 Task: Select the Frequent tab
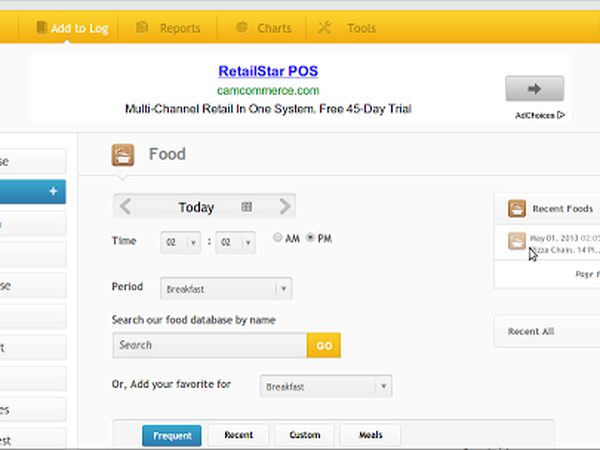point(172,435)
